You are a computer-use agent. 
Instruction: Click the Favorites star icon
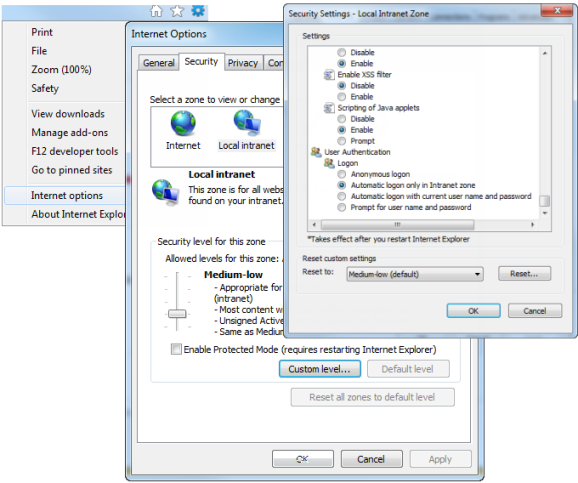point(177,11)
